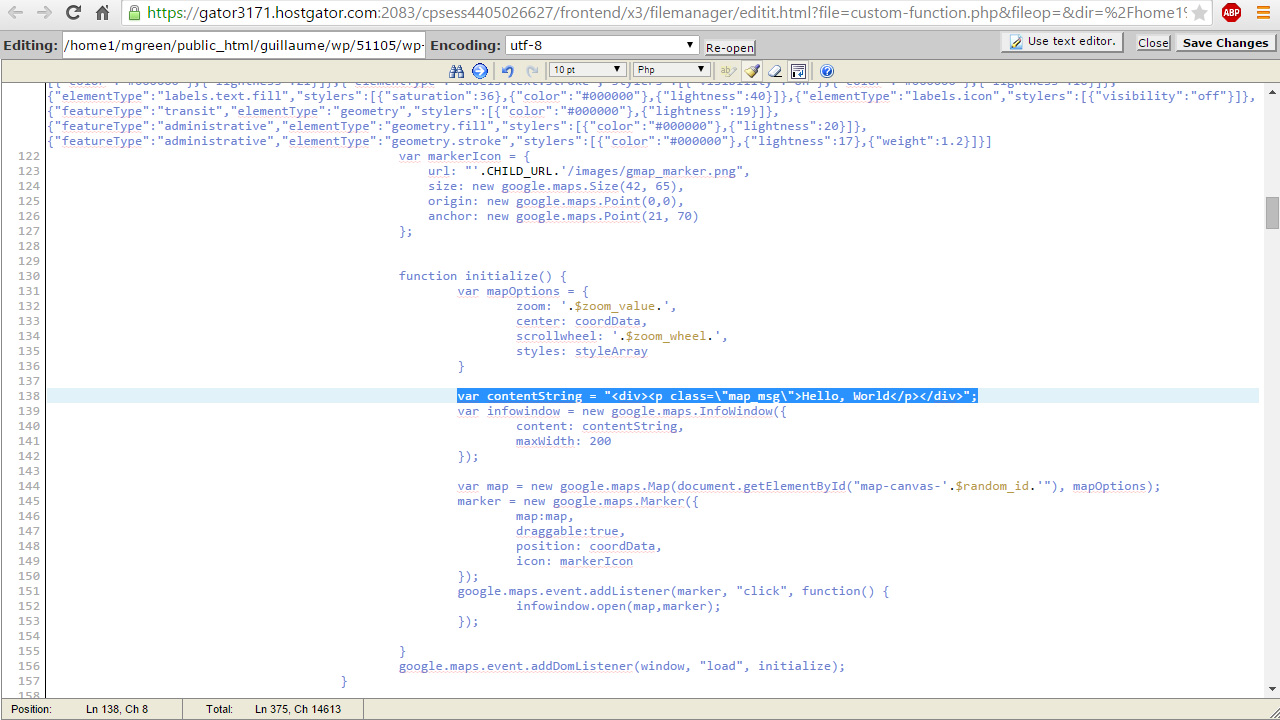Open the Adblock Plus extension icon
This screenshot has width=1280, height=720.
(1231, 13)
